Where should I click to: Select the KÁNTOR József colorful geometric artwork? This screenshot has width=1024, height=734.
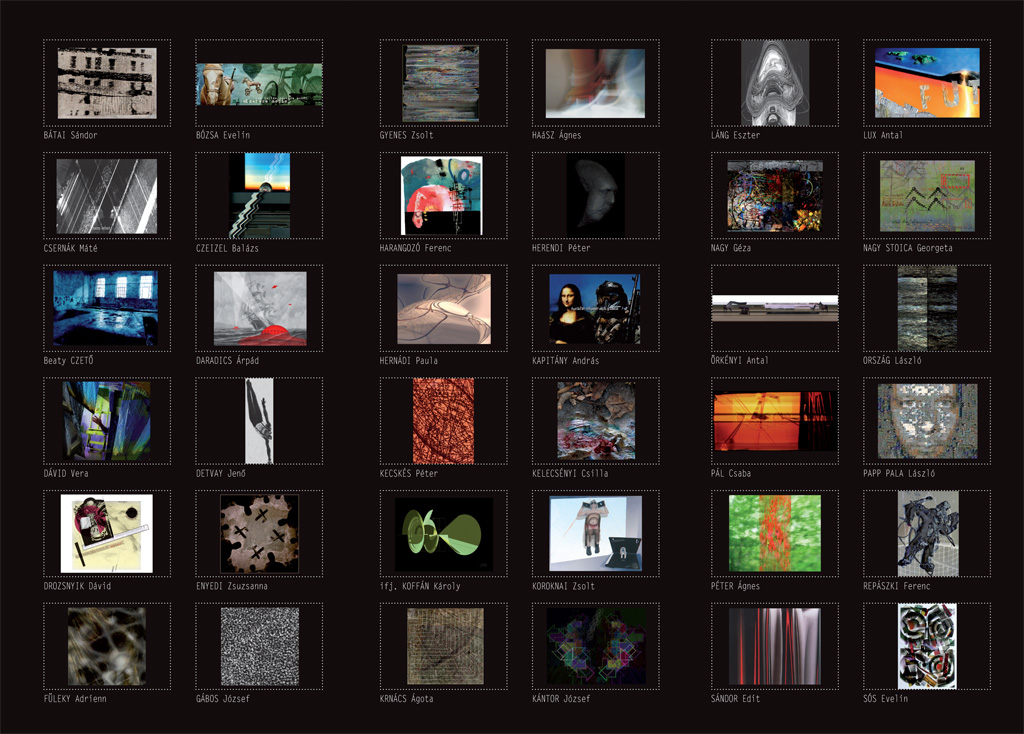[595, 646]
